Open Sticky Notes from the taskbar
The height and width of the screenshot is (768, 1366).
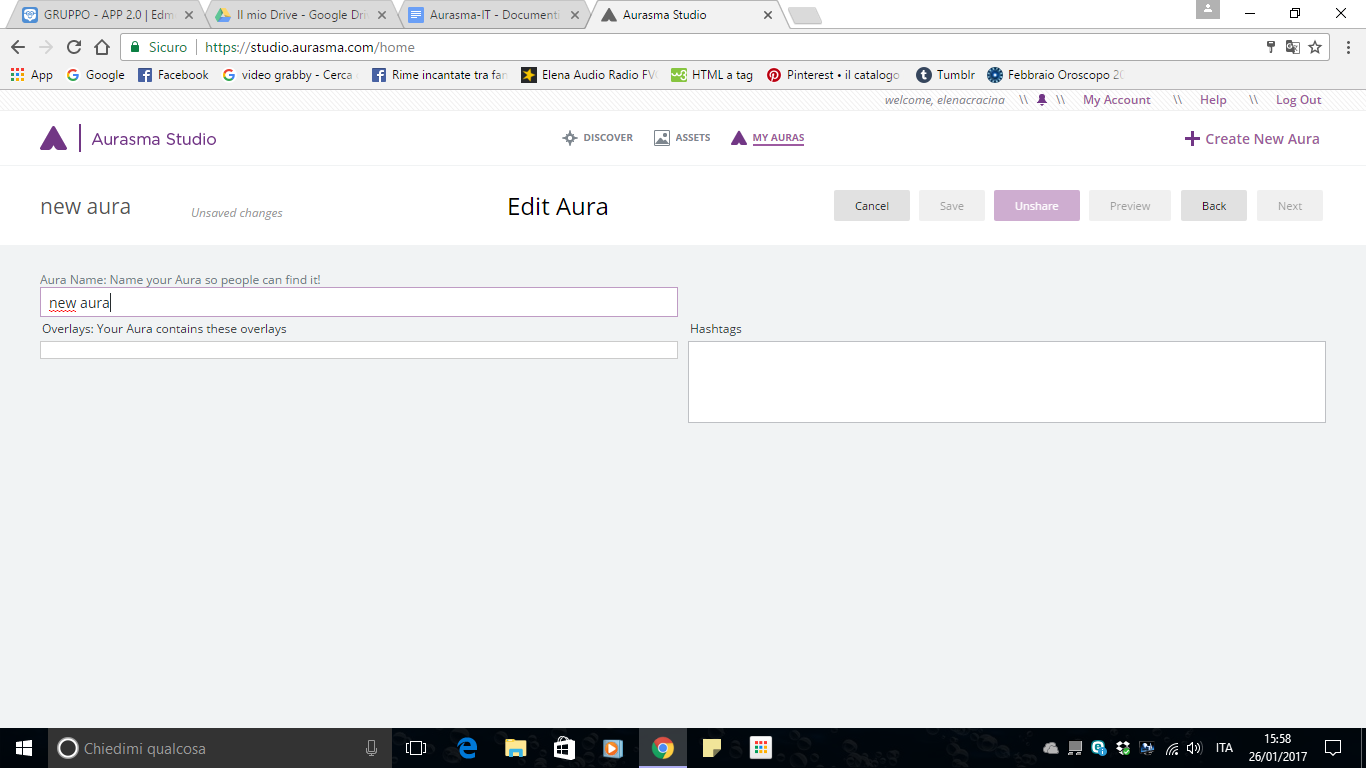click(712, 748)
